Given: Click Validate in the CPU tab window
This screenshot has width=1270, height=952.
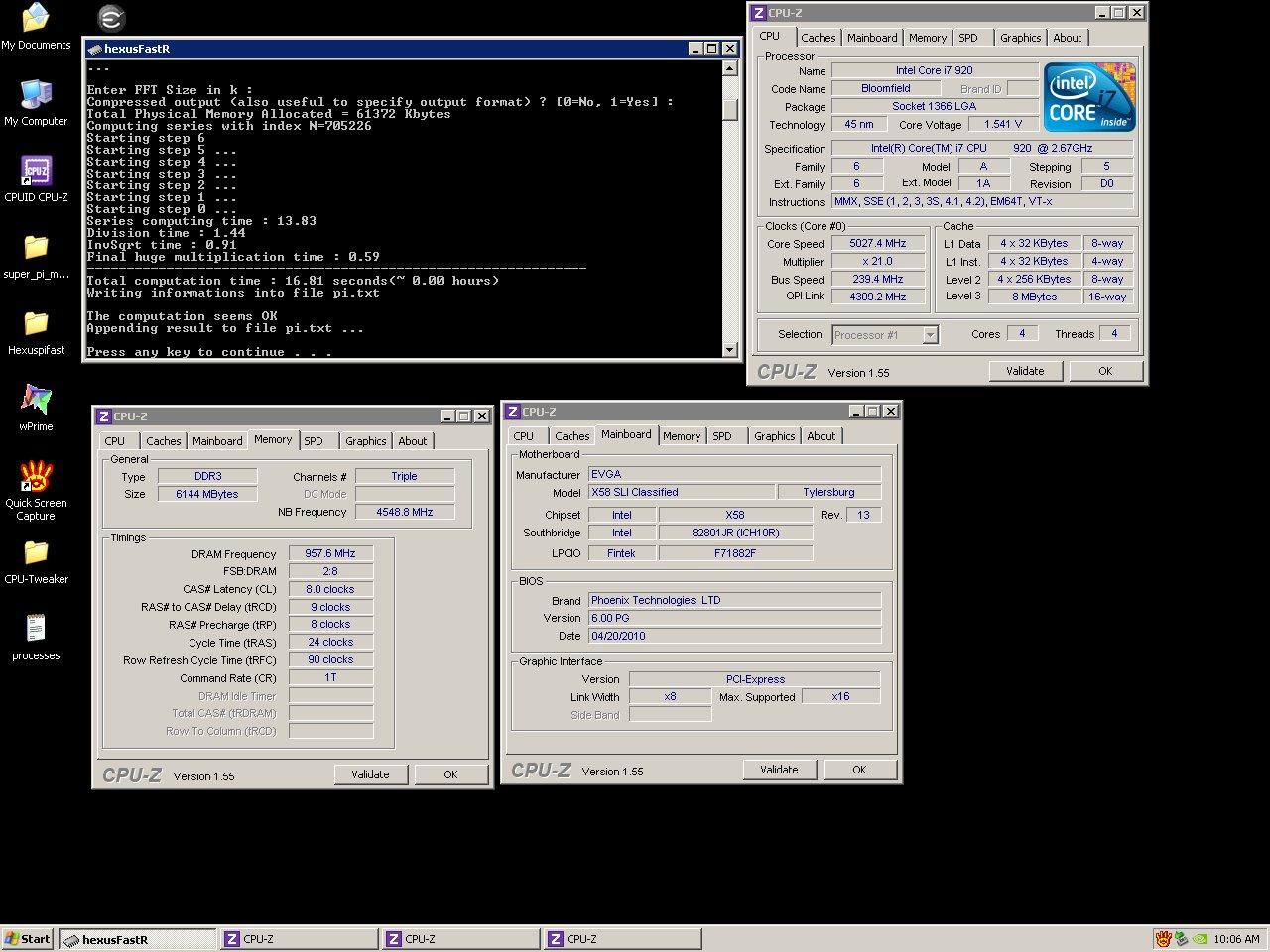Looking at the screenshot, I should click(1025, 371).
